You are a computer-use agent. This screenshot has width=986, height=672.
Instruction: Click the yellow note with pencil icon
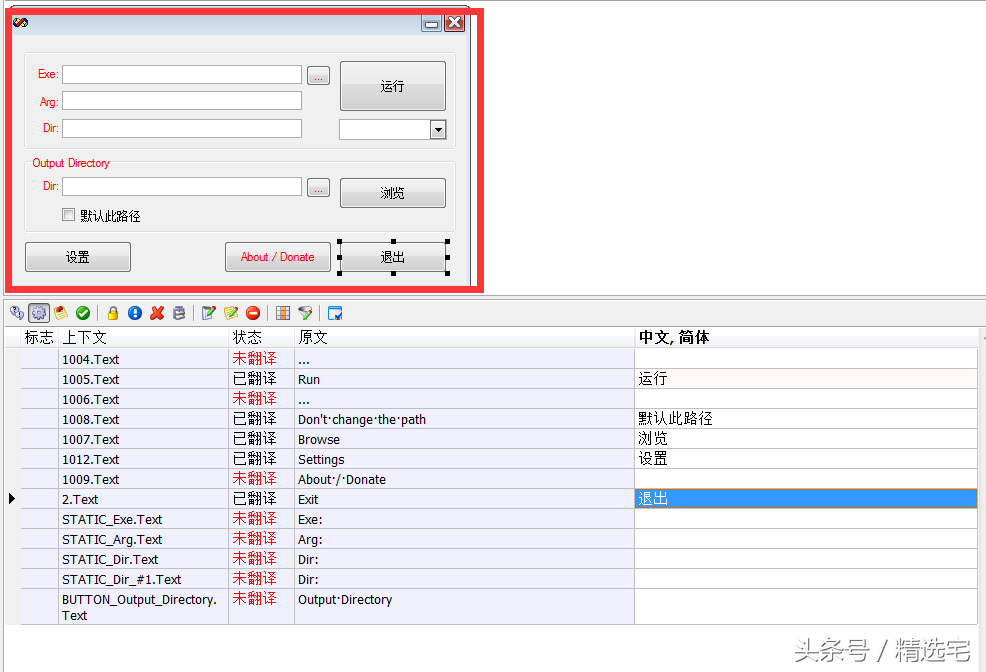(x=231, y=312)
